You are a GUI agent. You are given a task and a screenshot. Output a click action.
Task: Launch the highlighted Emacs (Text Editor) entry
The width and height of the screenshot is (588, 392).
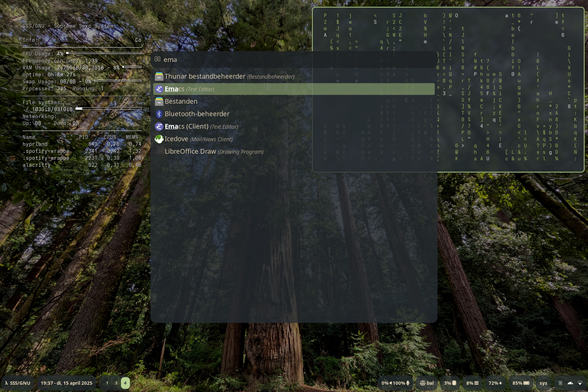294,89
